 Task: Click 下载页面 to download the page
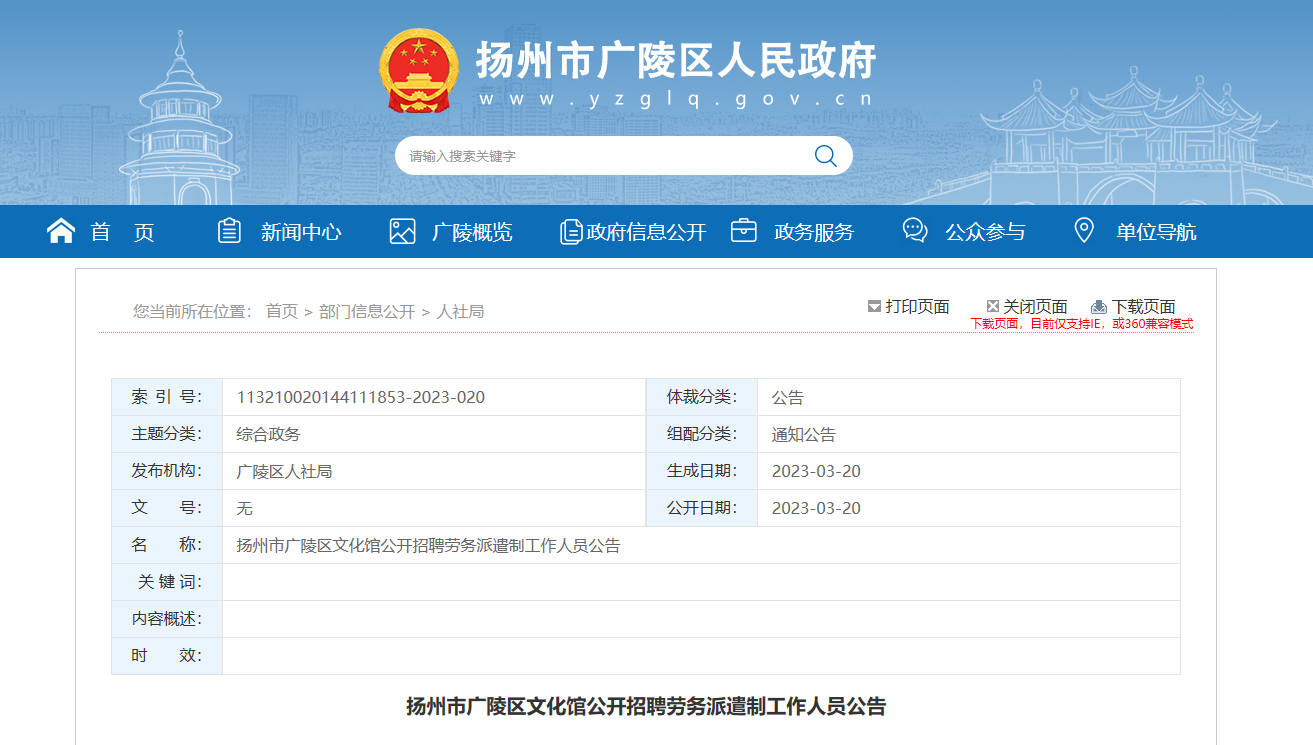point(1143,306)
